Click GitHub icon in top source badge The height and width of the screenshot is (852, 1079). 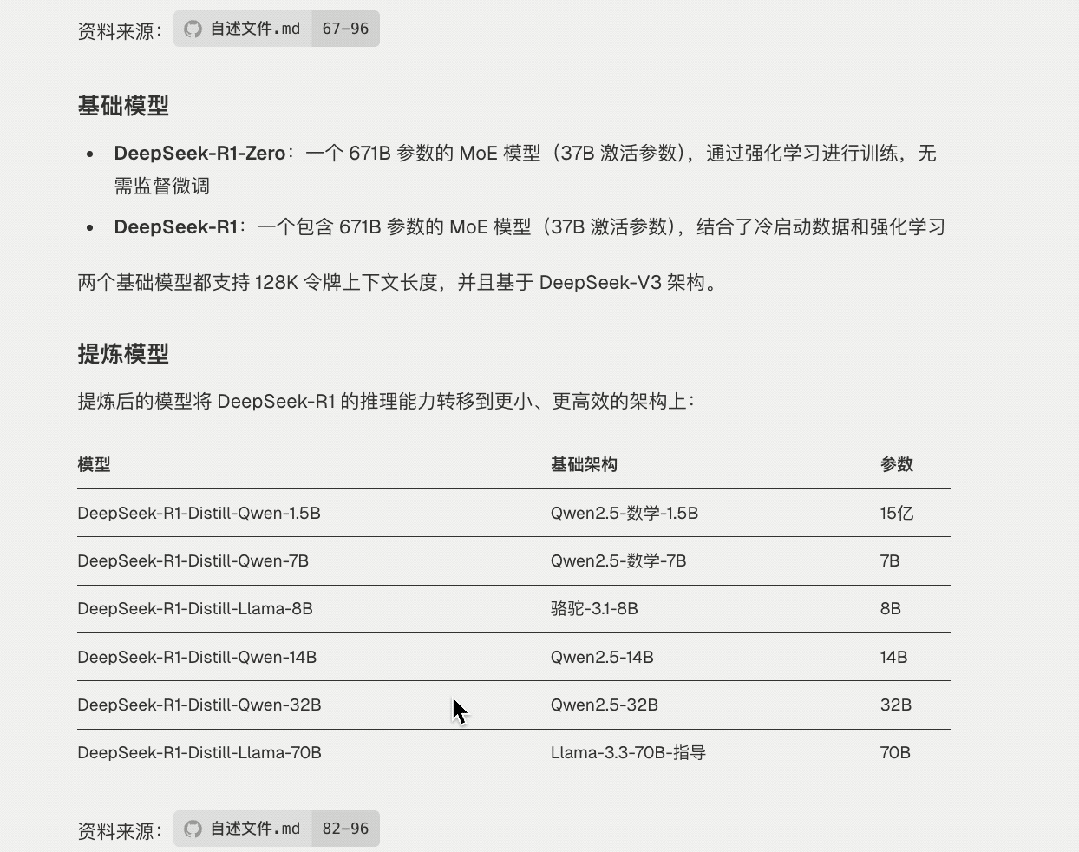(193, 29)
